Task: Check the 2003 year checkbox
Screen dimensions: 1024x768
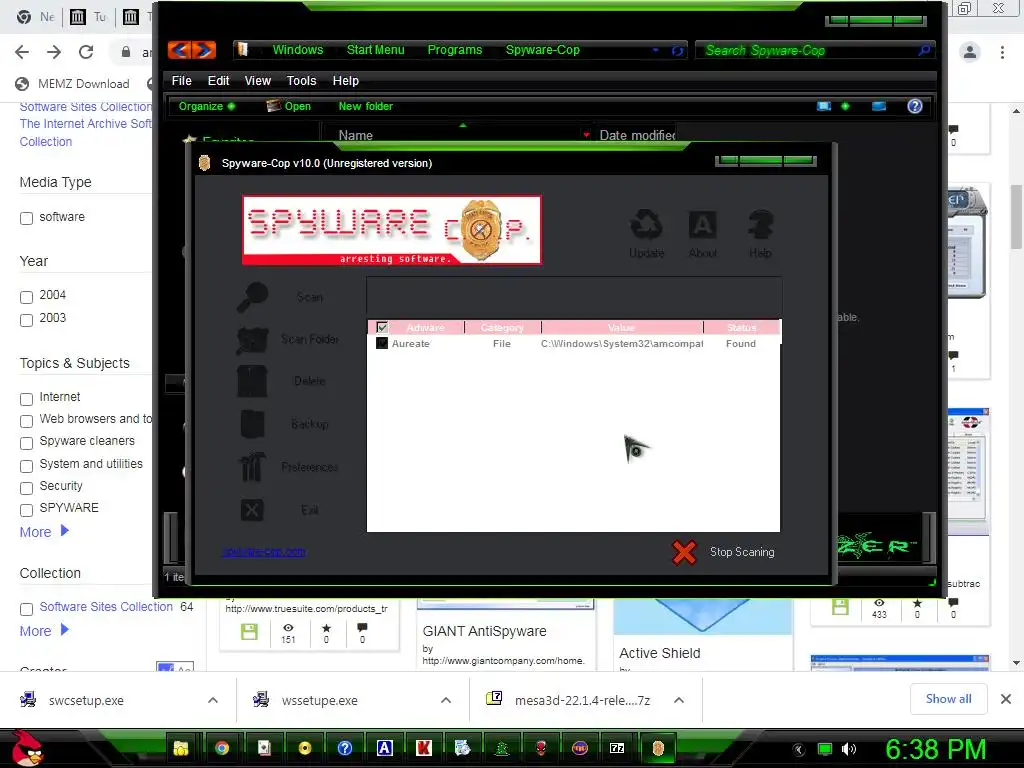Action: pyautogui.click(x=26, y=320)
